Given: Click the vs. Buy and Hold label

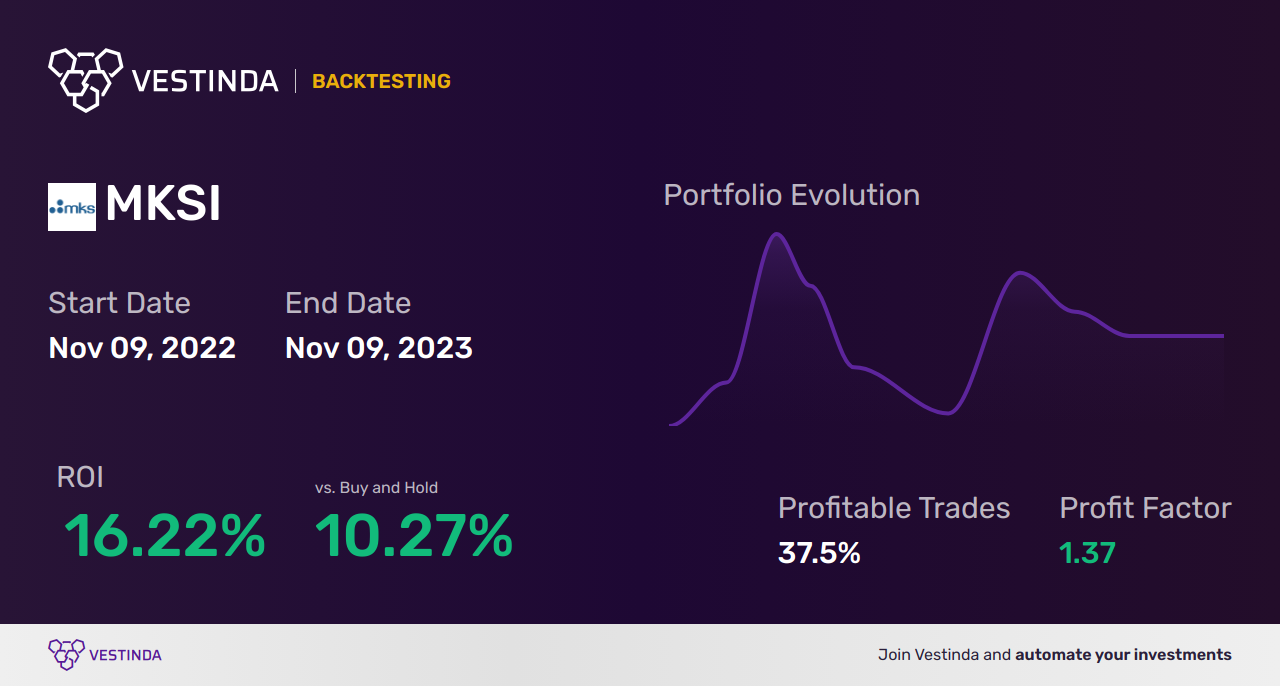Looking at the screenshot, I should 376,488.
